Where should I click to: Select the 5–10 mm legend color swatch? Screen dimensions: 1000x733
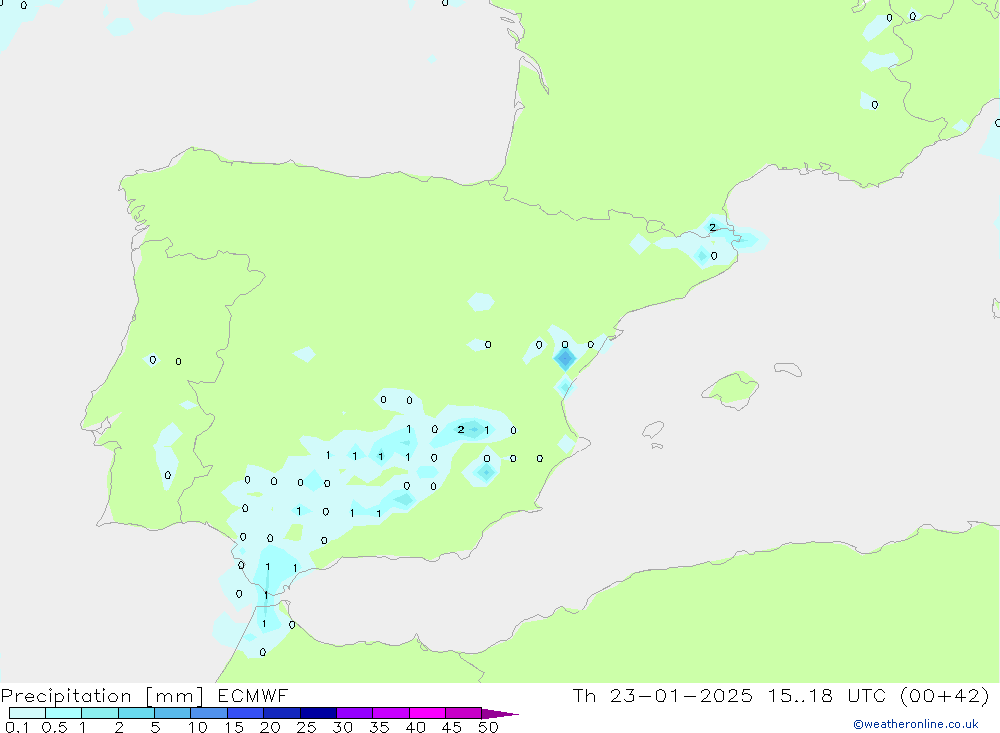tap(173, 713)
